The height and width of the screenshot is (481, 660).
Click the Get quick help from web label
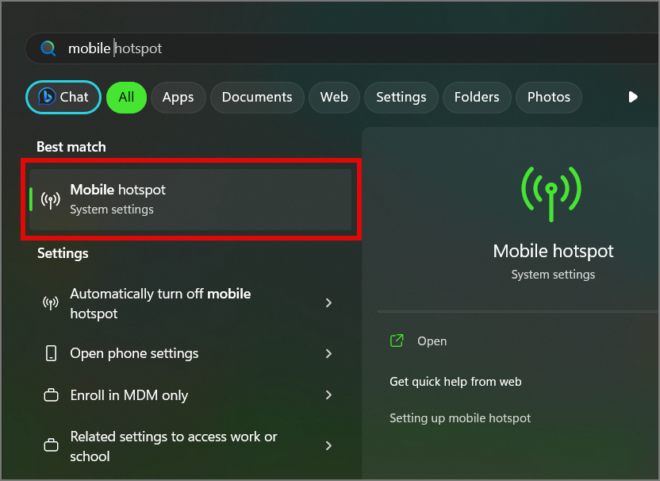pyautogui.click(x=455, y=382)
